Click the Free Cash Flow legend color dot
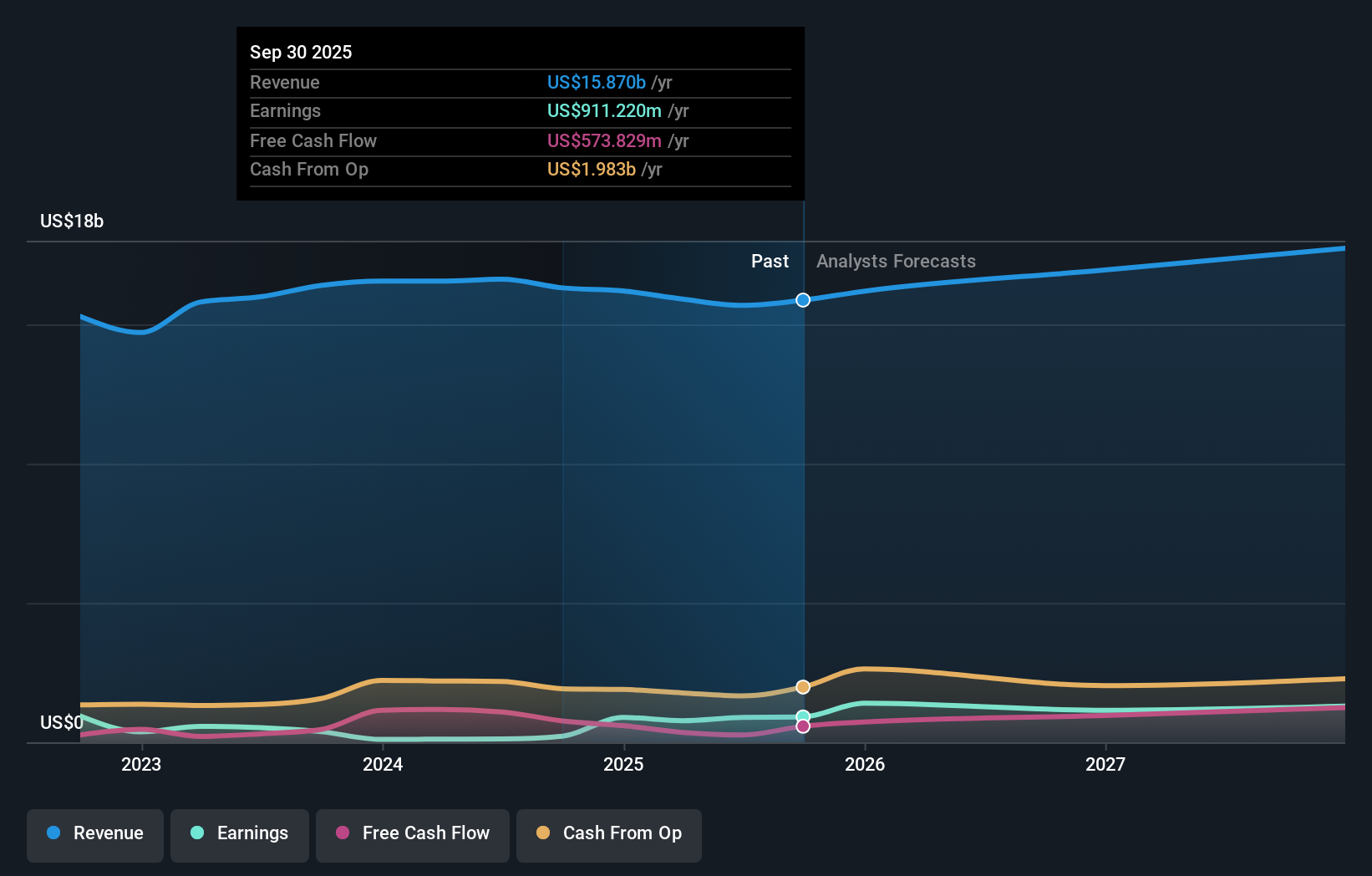Screen dimensions: 1372x876 pyautogui.click(x=342, y=833)
